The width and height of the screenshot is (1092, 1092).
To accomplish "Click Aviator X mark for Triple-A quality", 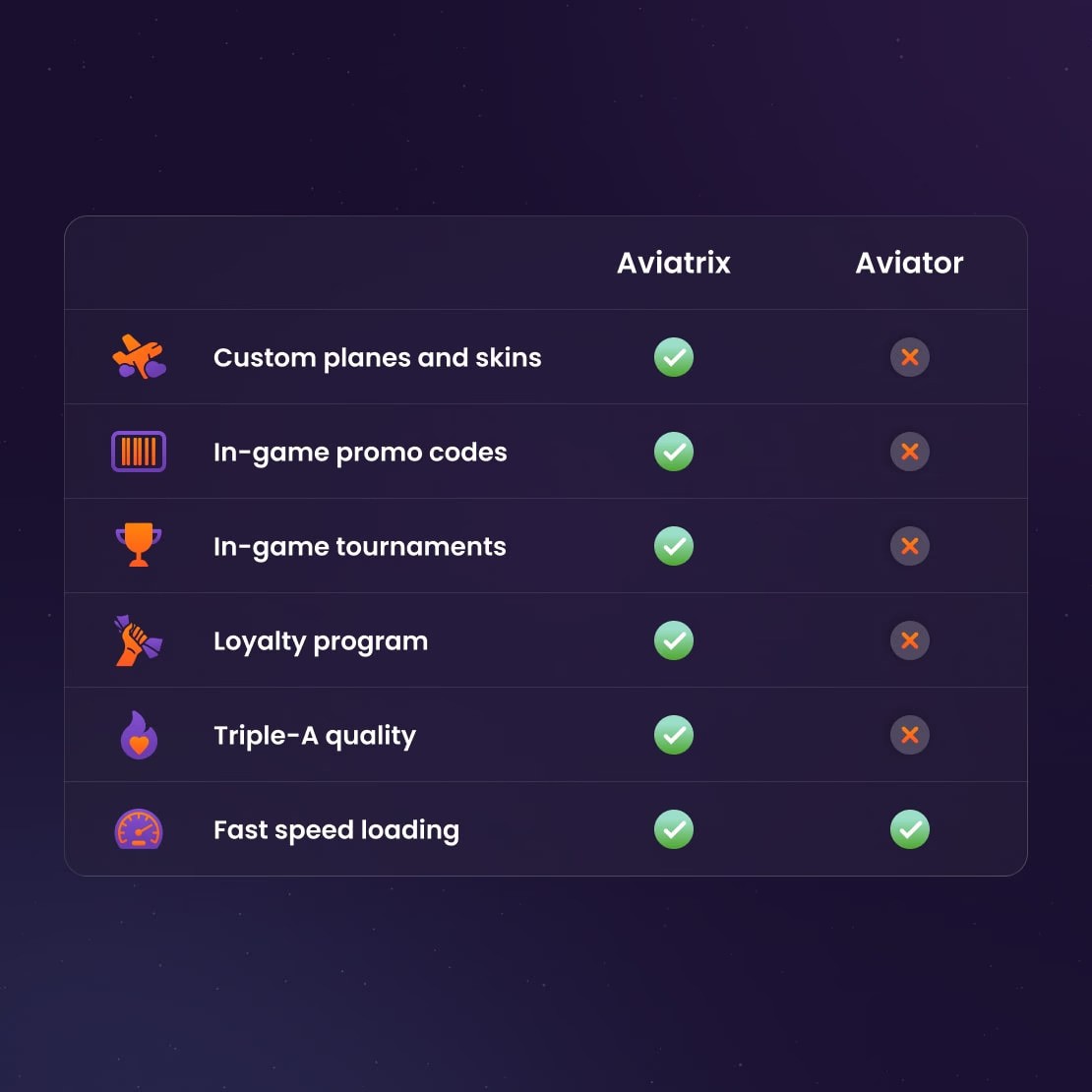I will click(x=910, y=735).
